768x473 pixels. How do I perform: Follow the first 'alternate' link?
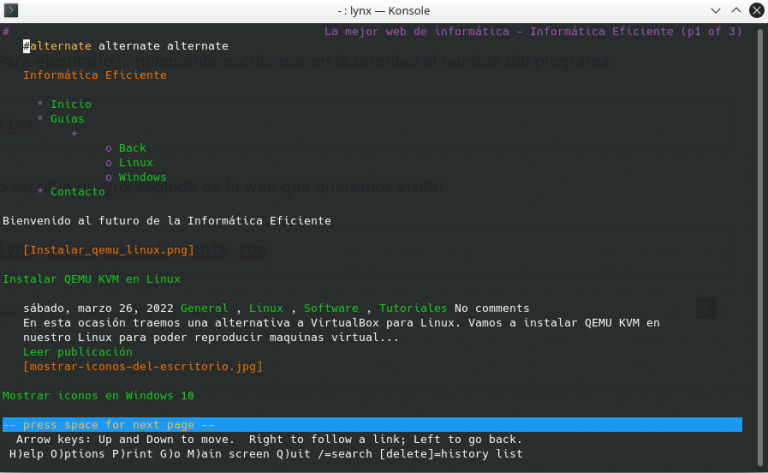coord(61,46)
